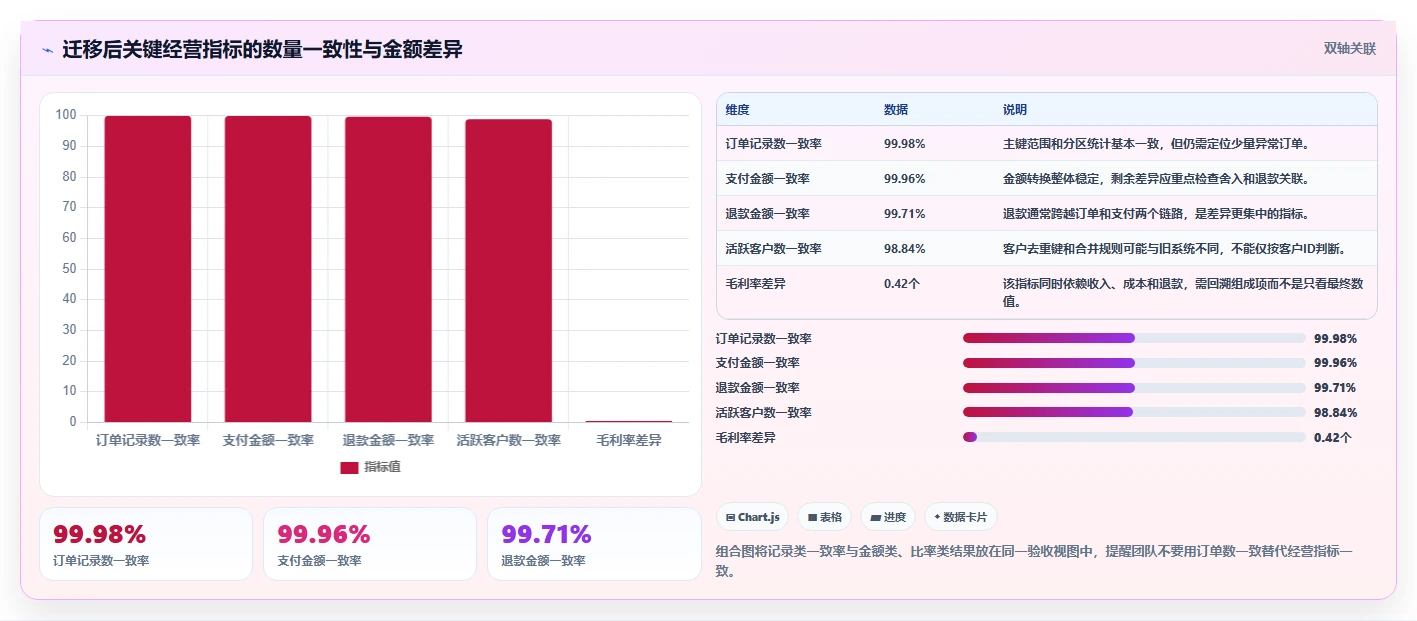Click the 活跃客户数一致率 progress bar
The width and height of the screenshot is (1417, 621).
(1134, 412)
